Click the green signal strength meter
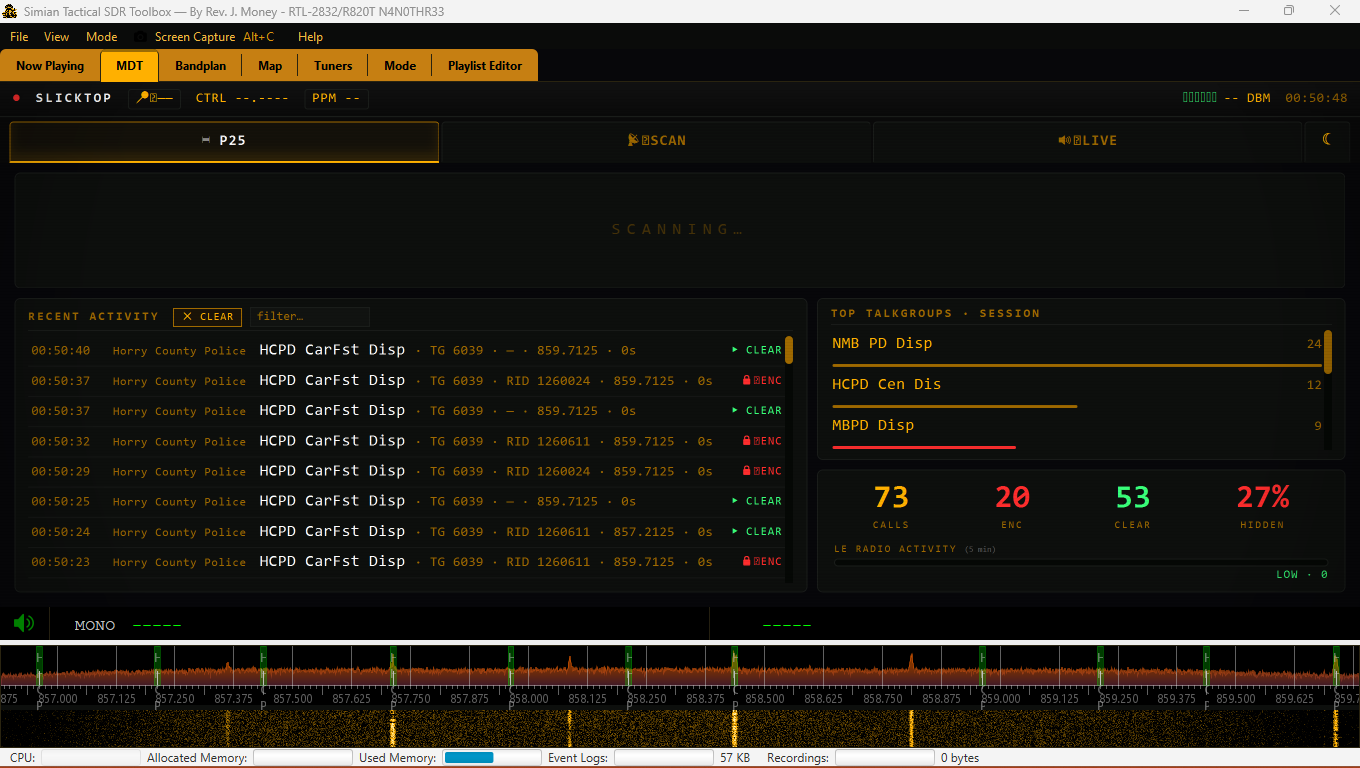 point(1200,98)
